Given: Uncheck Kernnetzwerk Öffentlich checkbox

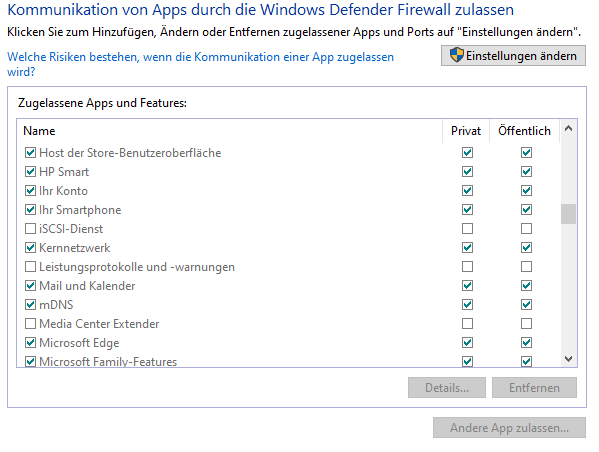Looking at the screenshot, I should coord(526,248).
